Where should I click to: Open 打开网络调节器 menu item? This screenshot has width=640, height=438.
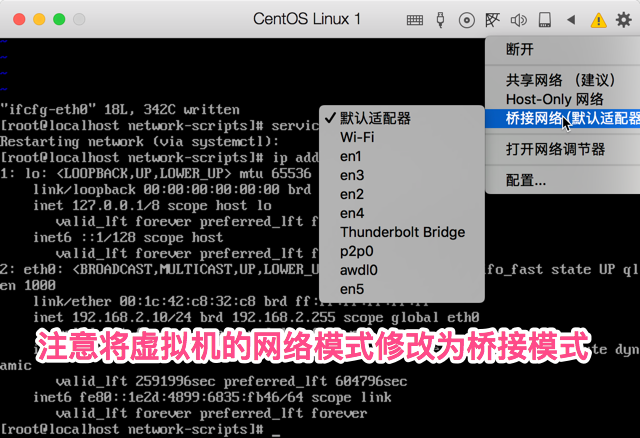tap(562, 149)
